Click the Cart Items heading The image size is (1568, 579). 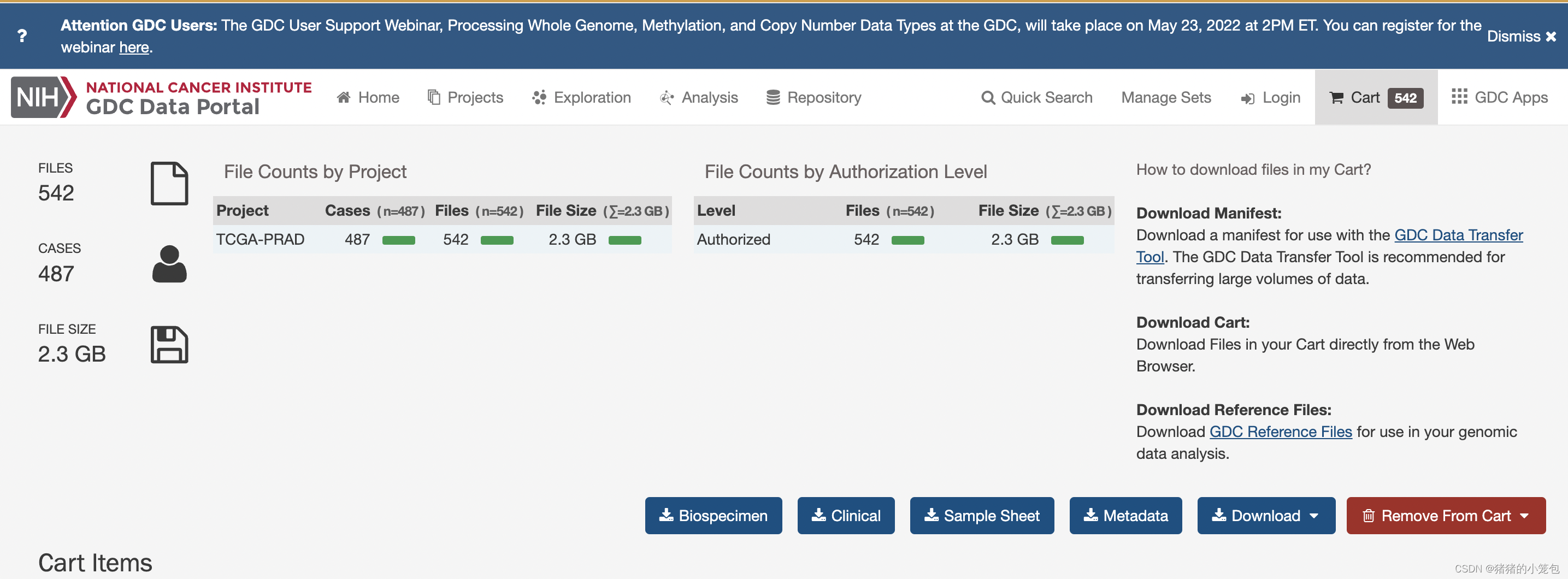95,563
